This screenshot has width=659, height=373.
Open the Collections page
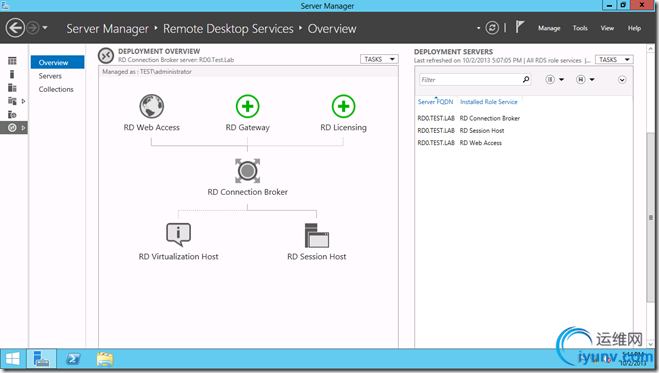coord(56,89)
